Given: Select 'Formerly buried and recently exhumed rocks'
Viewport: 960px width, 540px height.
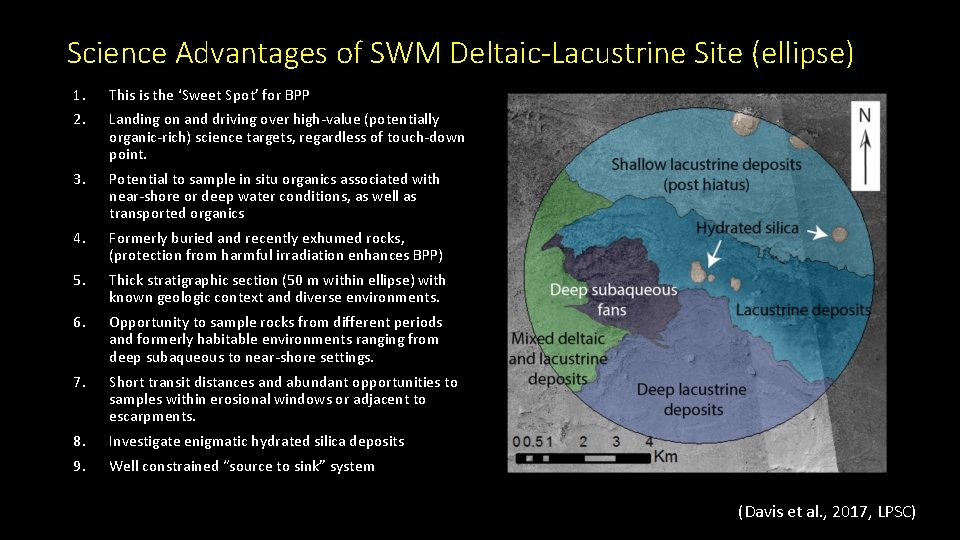Looking at the screenshot, I should point(257,238).
